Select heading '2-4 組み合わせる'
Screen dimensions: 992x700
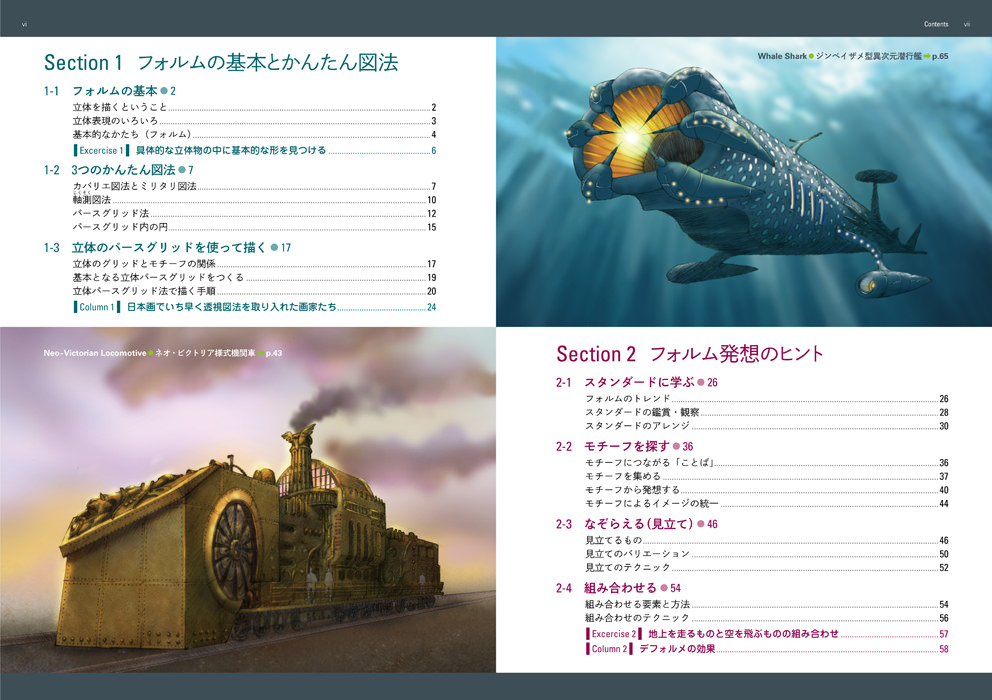618,588
